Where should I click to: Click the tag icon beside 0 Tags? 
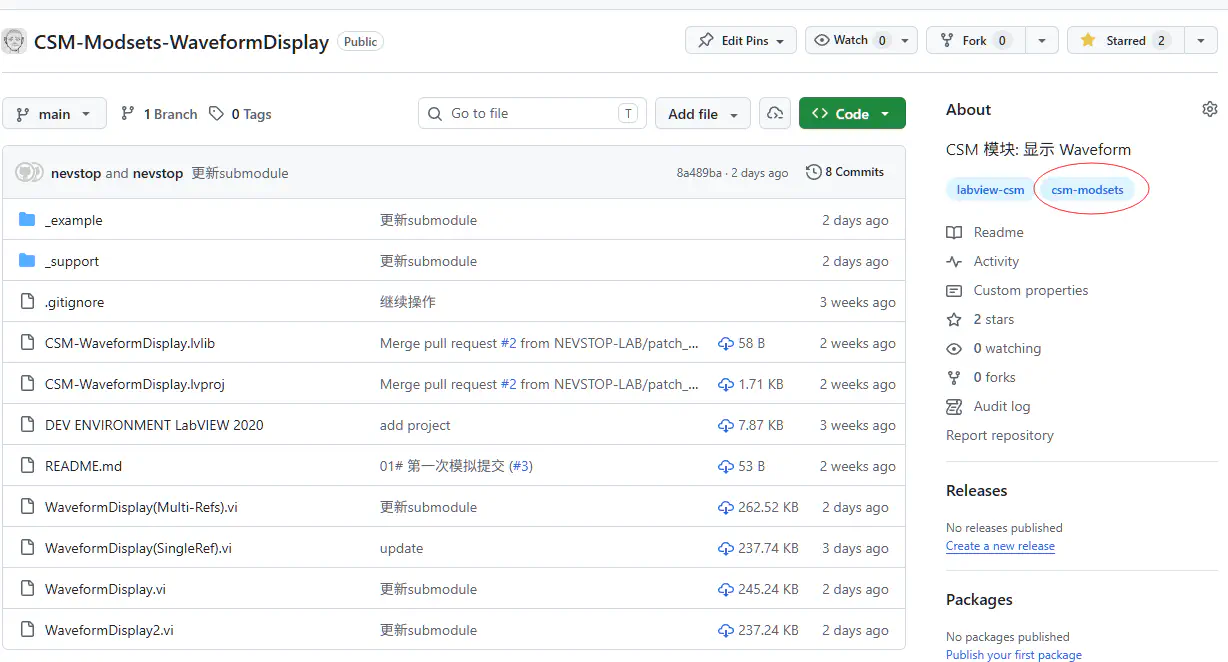pos(216,114)
